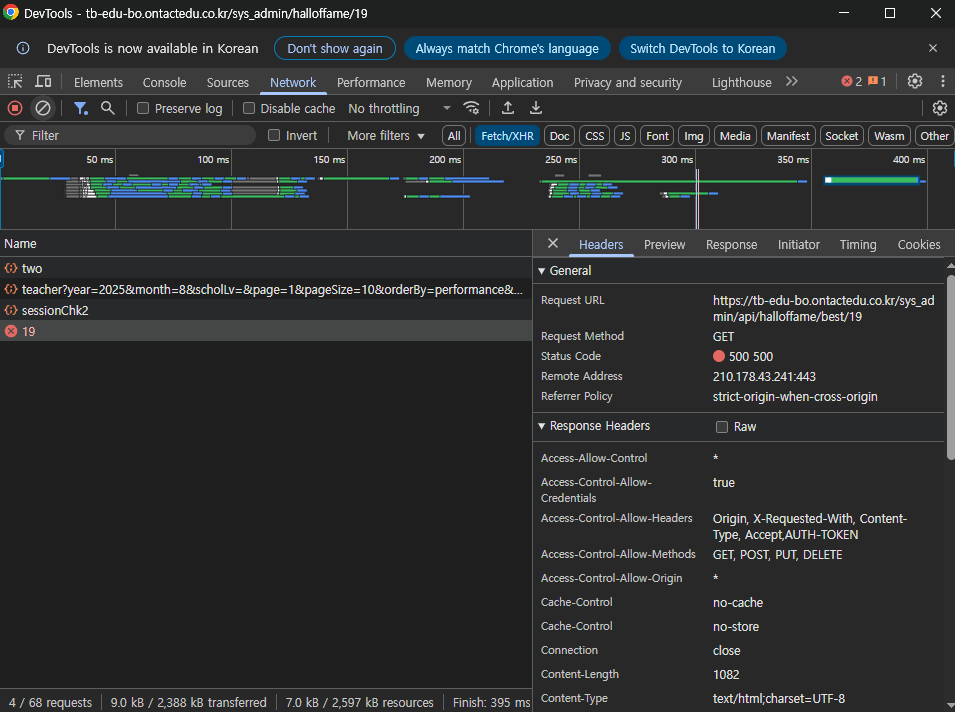This screenshot has height=712, width=955.
Task: Switch to the Console tab
Action: click(164, 82)
